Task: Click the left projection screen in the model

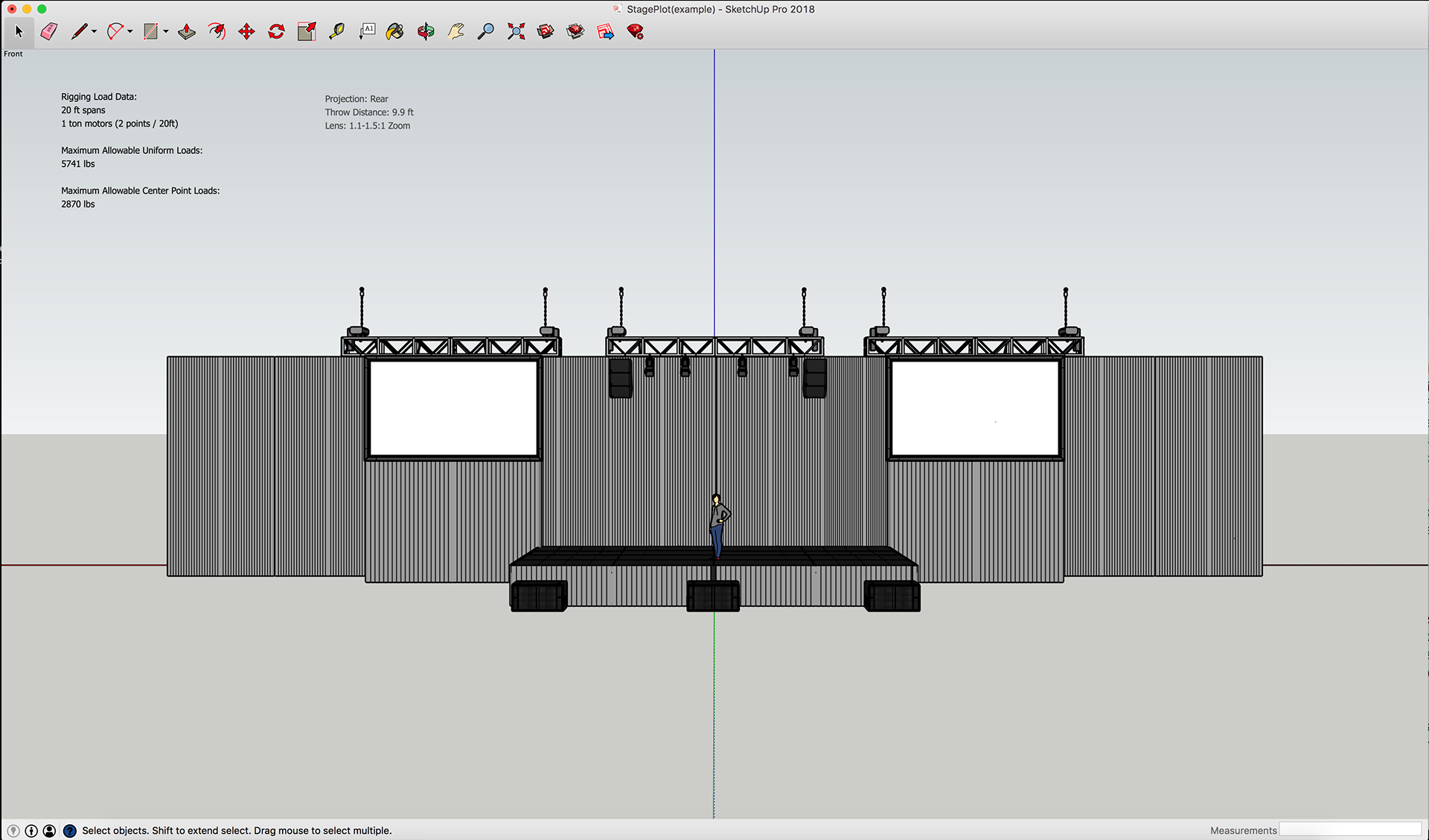Action: 453,408
